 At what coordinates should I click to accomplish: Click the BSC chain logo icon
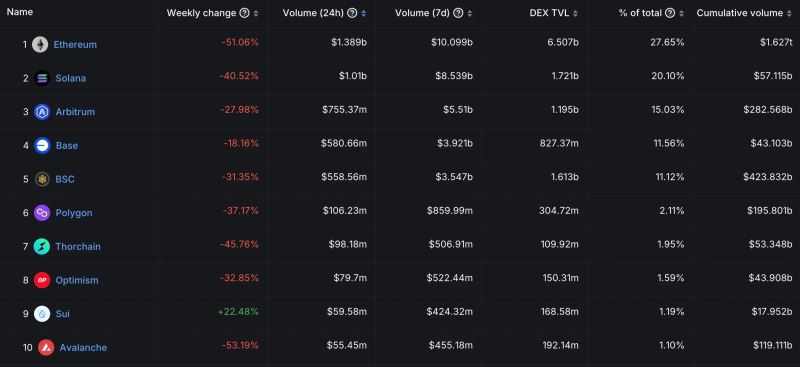point(42,179)
